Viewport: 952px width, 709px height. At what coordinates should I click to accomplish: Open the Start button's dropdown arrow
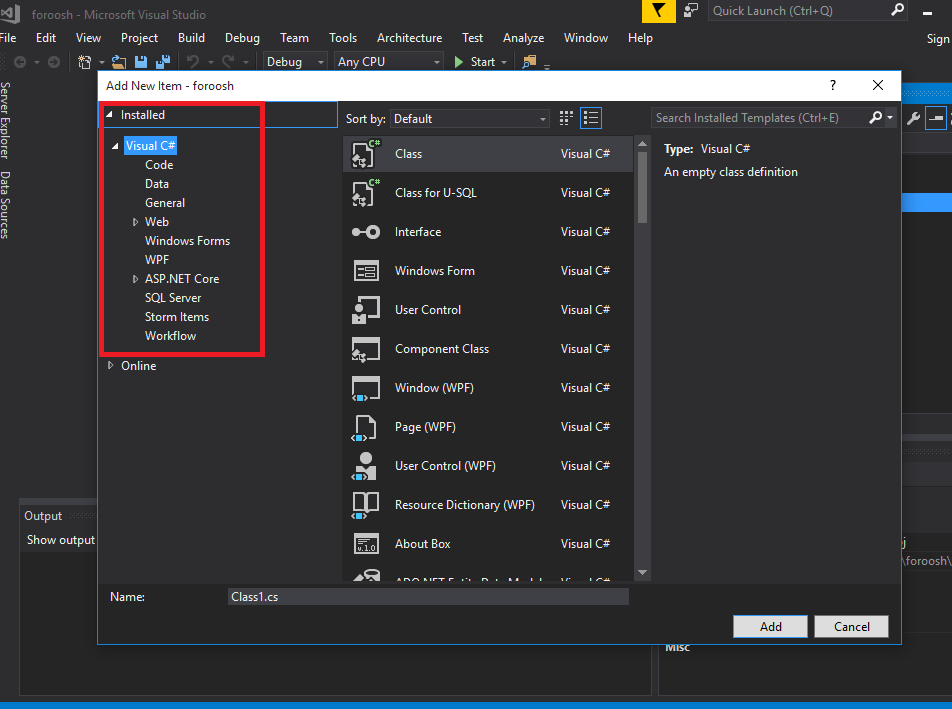click(504, 63)
